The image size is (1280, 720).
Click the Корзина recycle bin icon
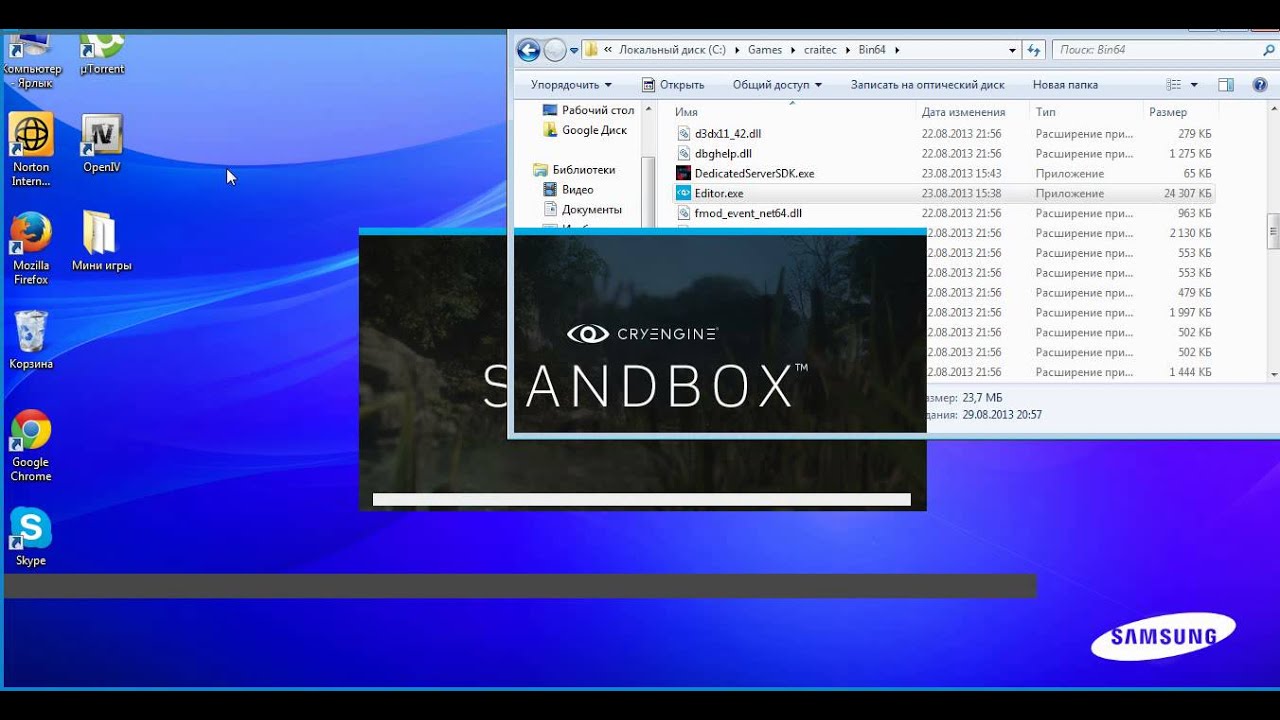[x=31, y=340]
